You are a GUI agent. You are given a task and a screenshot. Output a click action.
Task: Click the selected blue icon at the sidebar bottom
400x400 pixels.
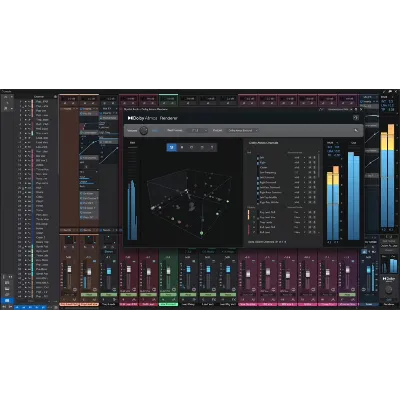click(7, 300)
